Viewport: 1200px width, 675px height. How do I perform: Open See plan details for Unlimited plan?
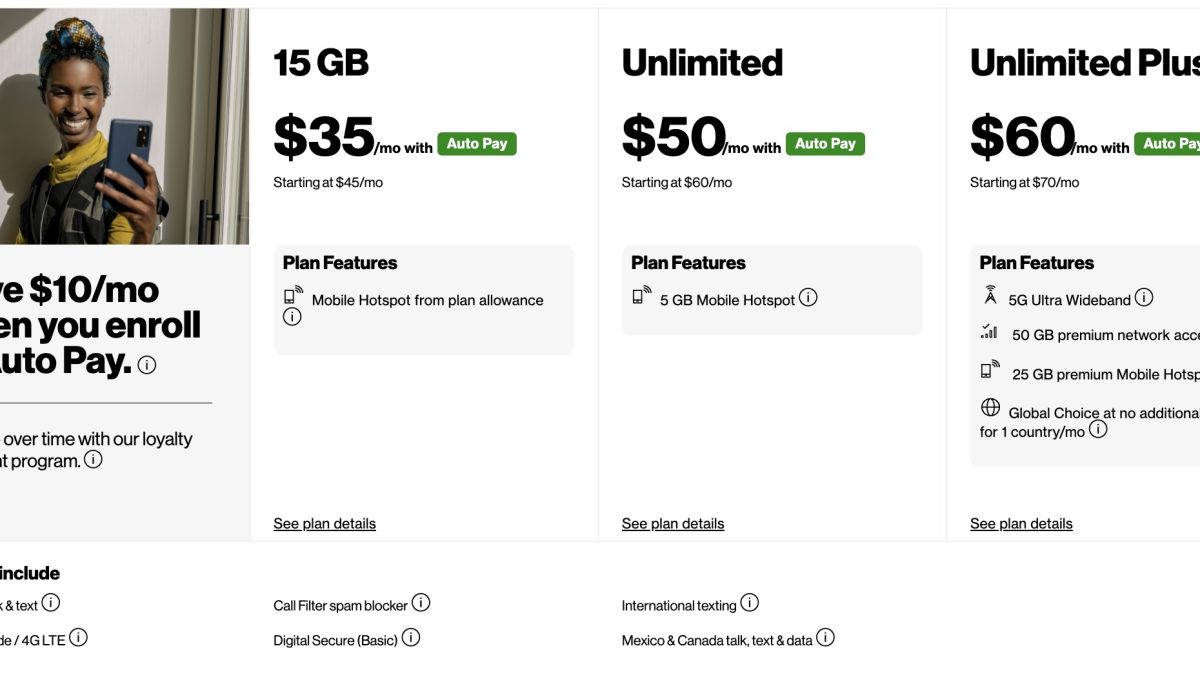coord(672,524)
